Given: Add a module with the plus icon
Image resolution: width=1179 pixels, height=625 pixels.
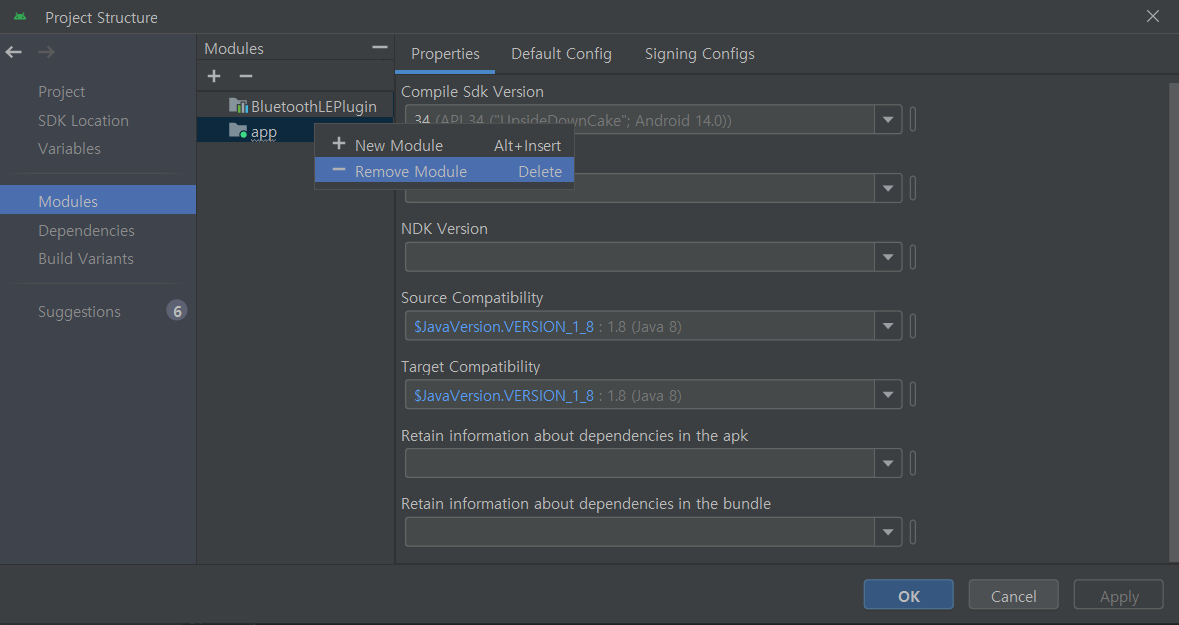Looking at the screenshot, I should point(214,76).
